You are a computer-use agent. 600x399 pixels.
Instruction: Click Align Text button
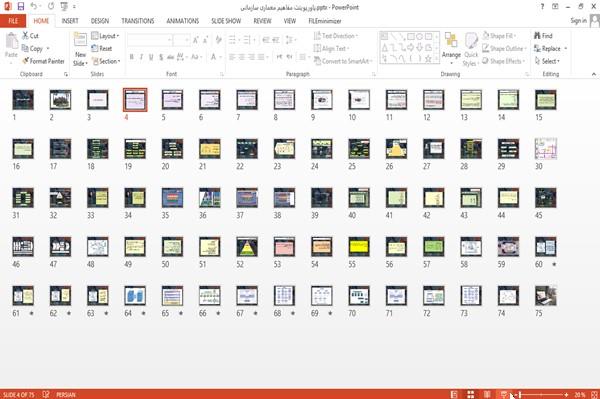[x=331, y=48]
